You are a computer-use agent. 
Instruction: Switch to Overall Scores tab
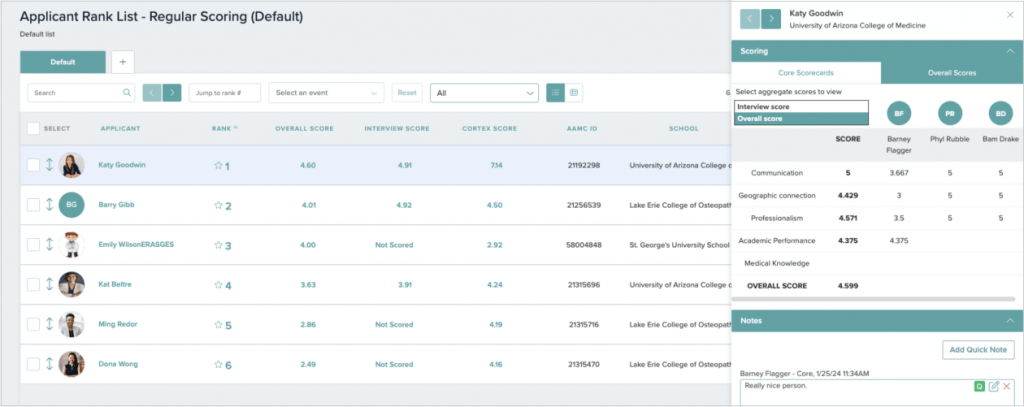pos(950,73)
